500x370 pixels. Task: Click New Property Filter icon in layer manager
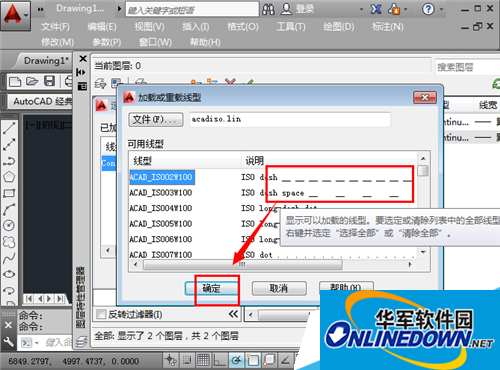100,83
